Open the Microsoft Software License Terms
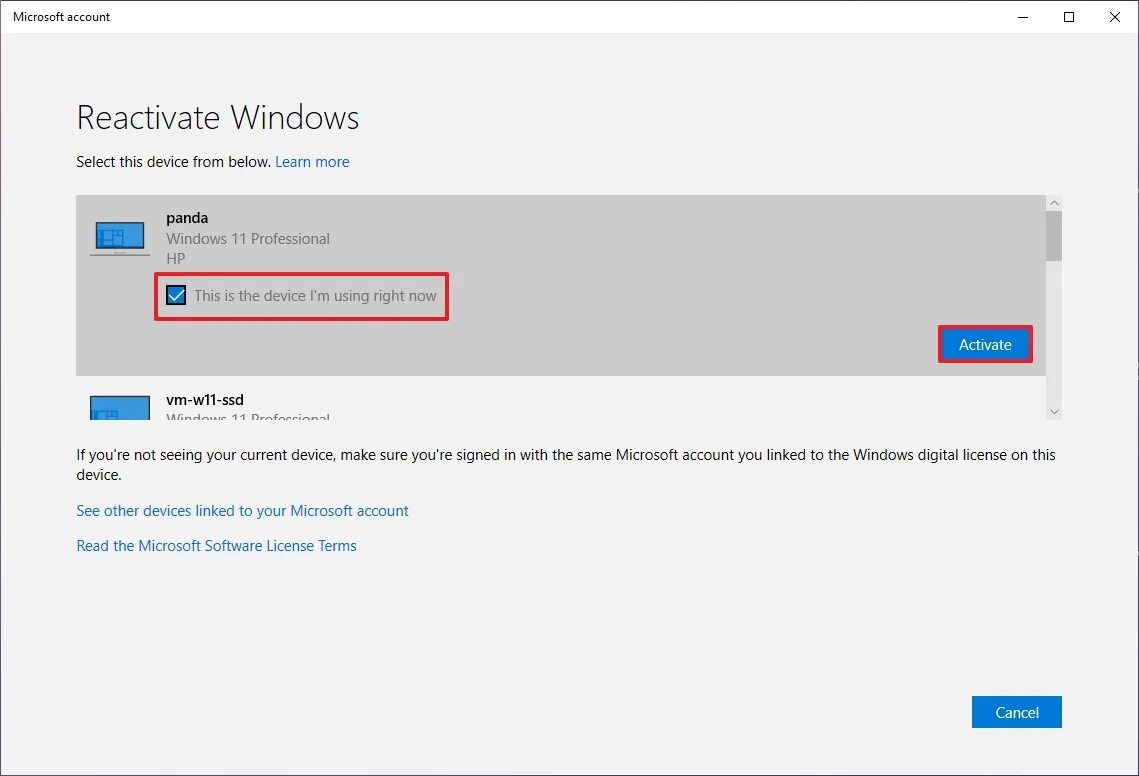The height and width of the screenshot is (776, 1139). (216, 545)
